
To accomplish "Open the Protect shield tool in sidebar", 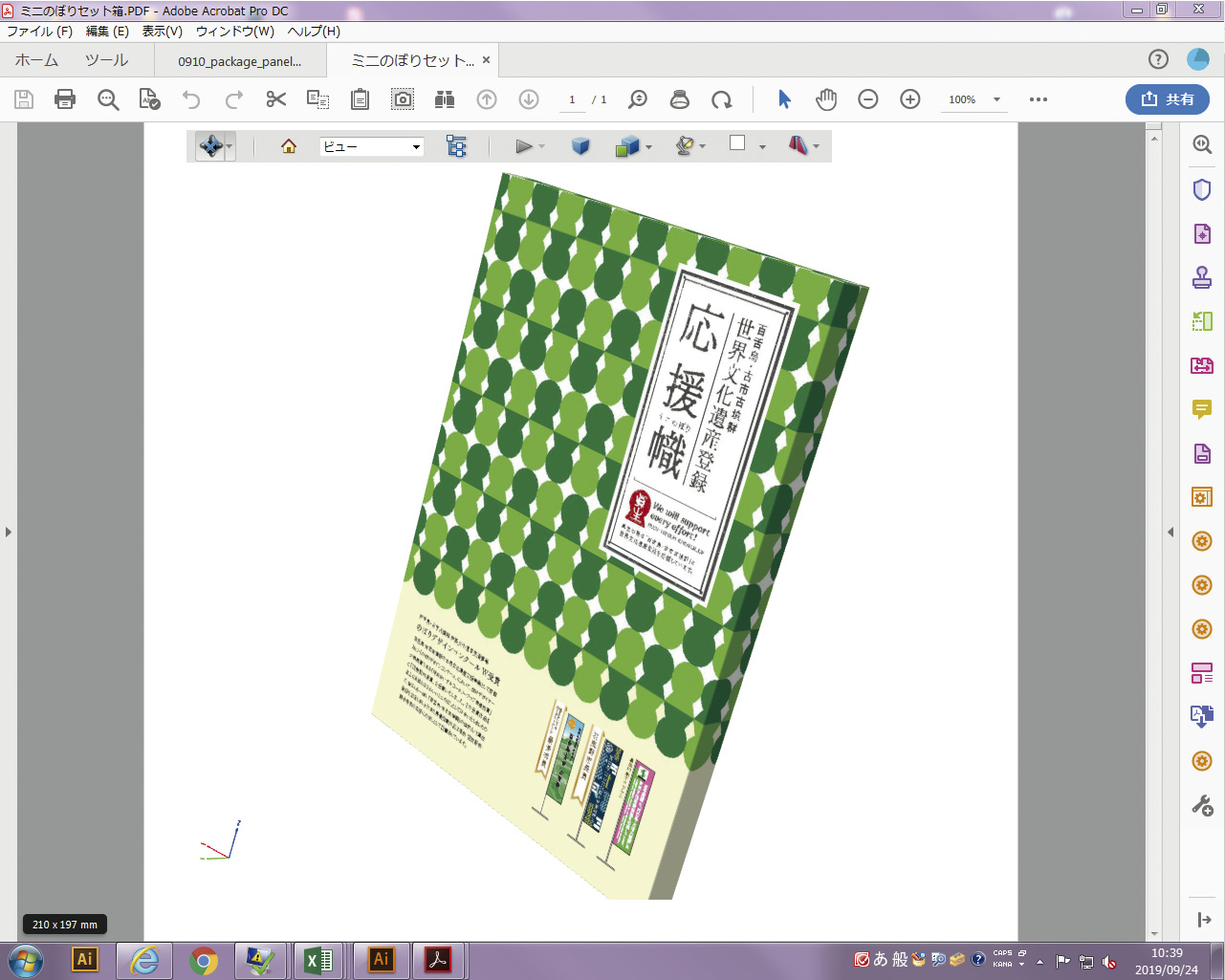I will pos(1202,189).
